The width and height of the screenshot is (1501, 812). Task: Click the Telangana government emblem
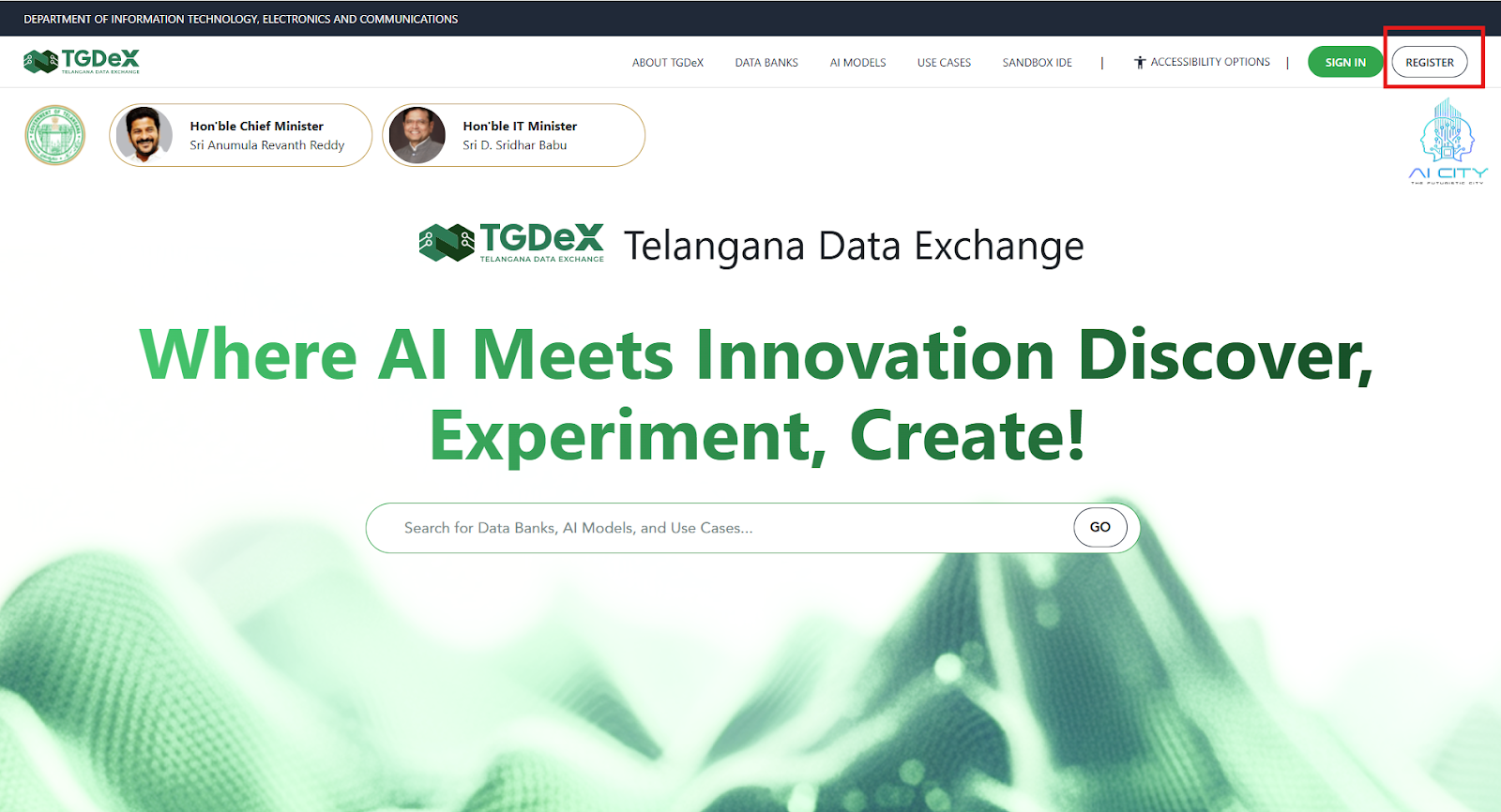54,135
